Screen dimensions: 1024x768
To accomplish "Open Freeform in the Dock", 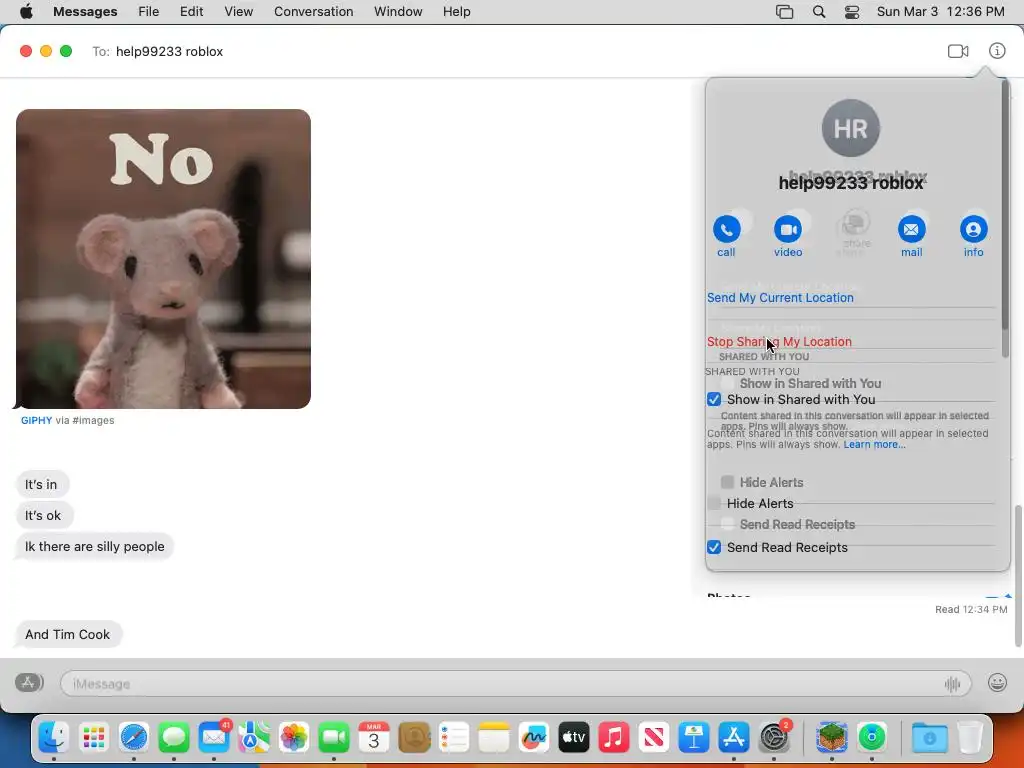I will pyautogui.click(x=534, y=738).
